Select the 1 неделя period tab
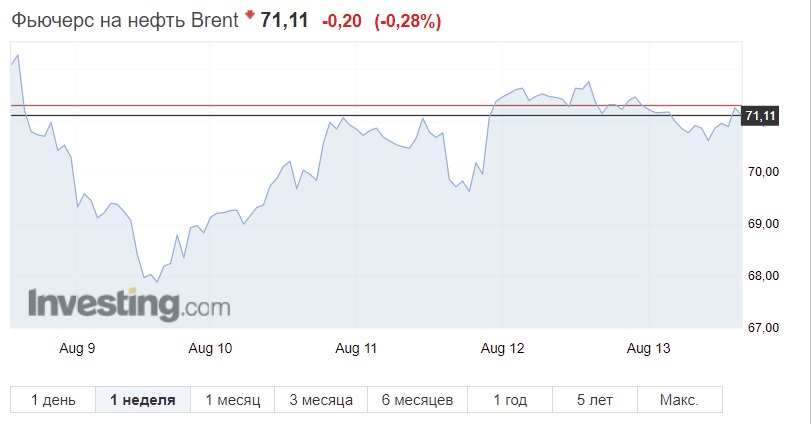 tap(143, 400)
